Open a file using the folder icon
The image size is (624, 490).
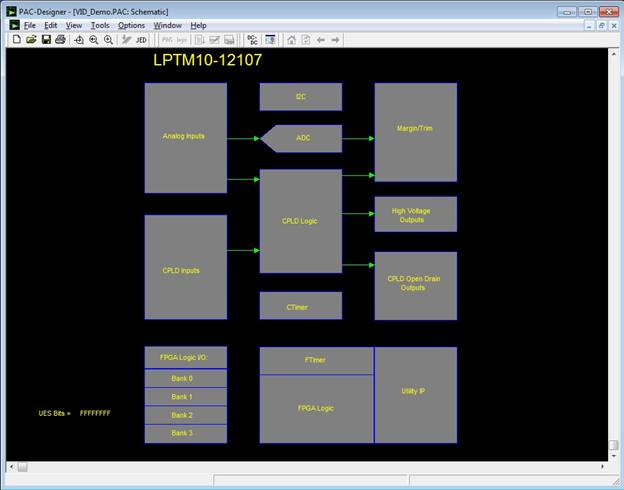[31, 39]
